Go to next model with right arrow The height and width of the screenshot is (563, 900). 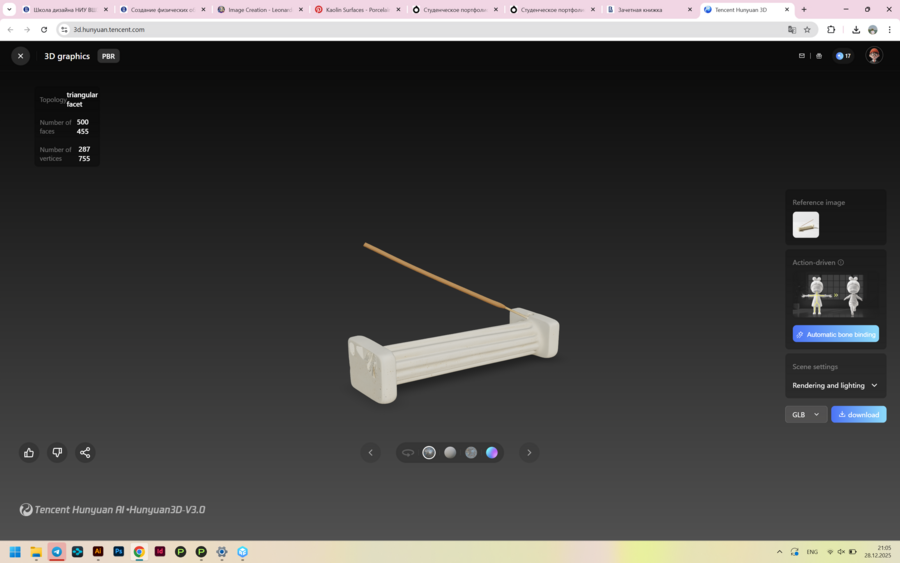[x=529, y=453]
